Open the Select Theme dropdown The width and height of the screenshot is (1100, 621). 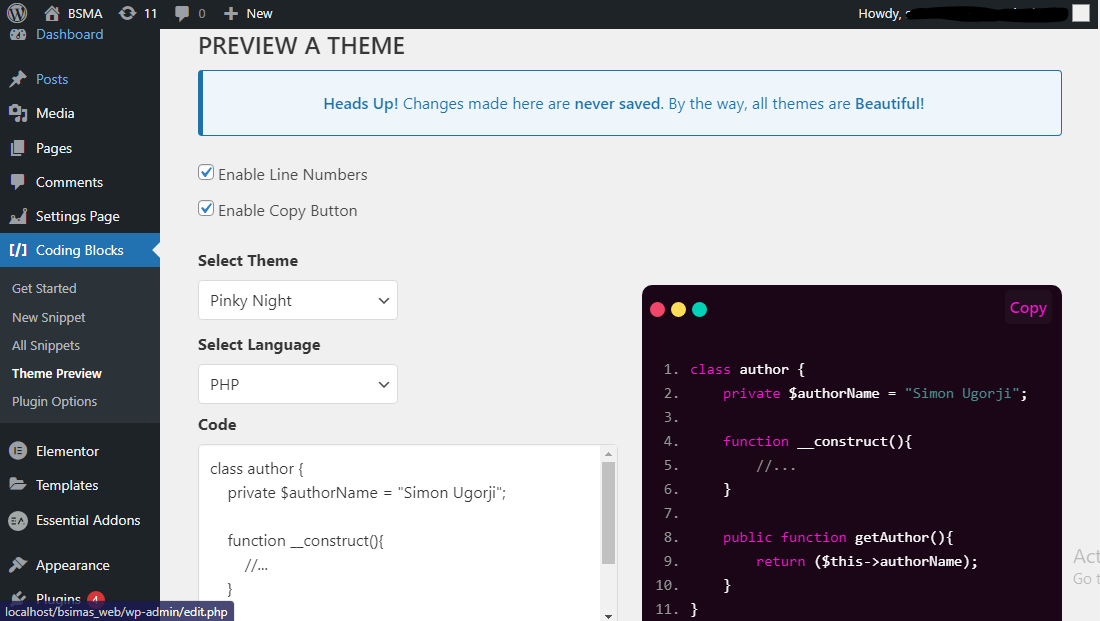(298, 300)
